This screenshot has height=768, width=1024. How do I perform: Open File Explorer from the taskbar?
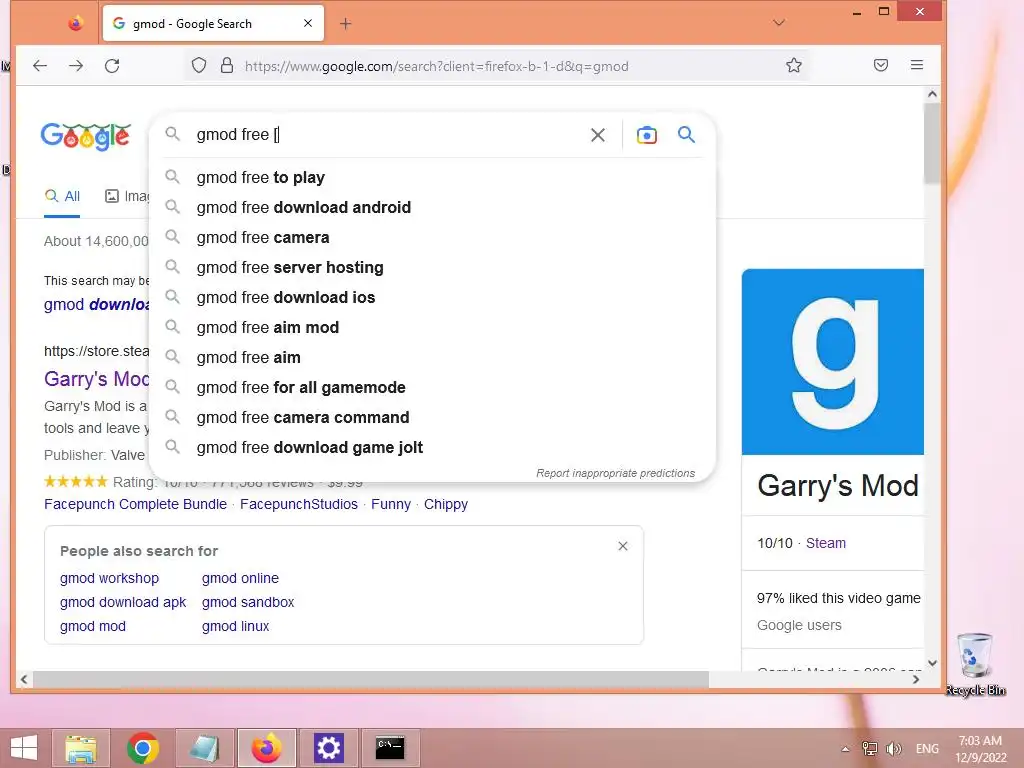82,748
